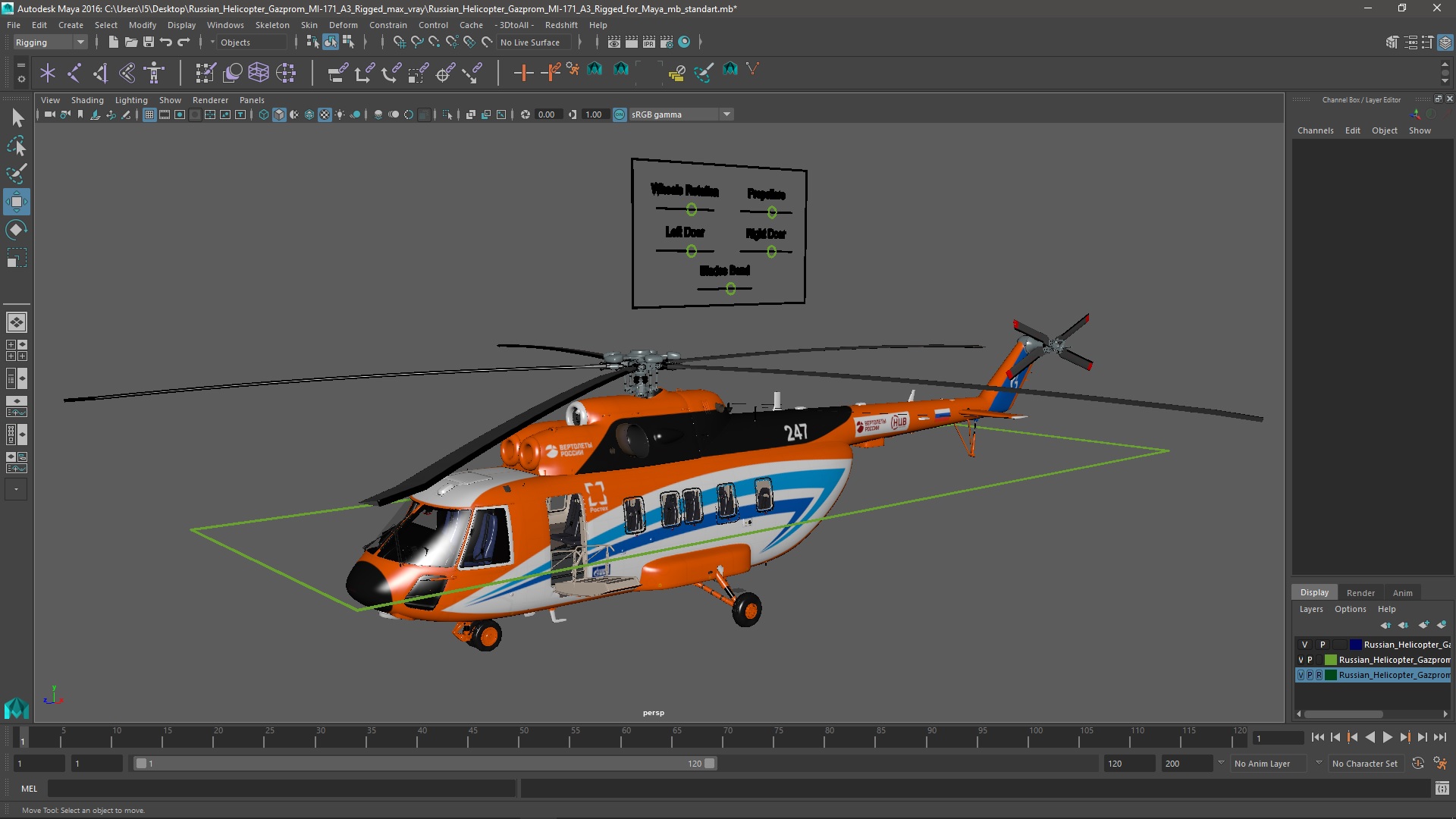This screenshot has height=819, width=1456.
Task: Toggle textured display in viewport
Action: [325, 115]
